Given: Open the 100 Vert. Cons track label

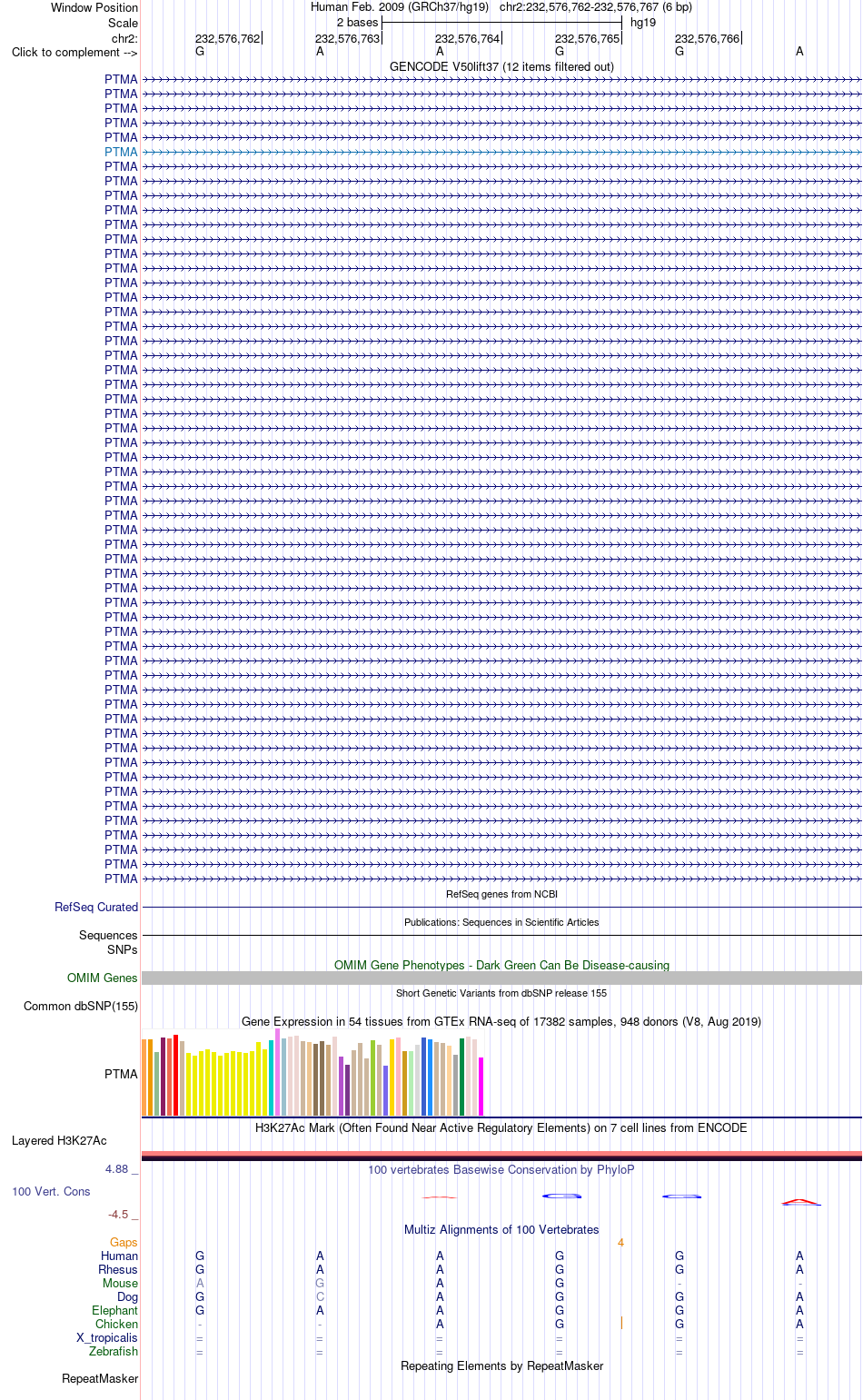Looking at the screenshot, I should tap(51, 1191).
